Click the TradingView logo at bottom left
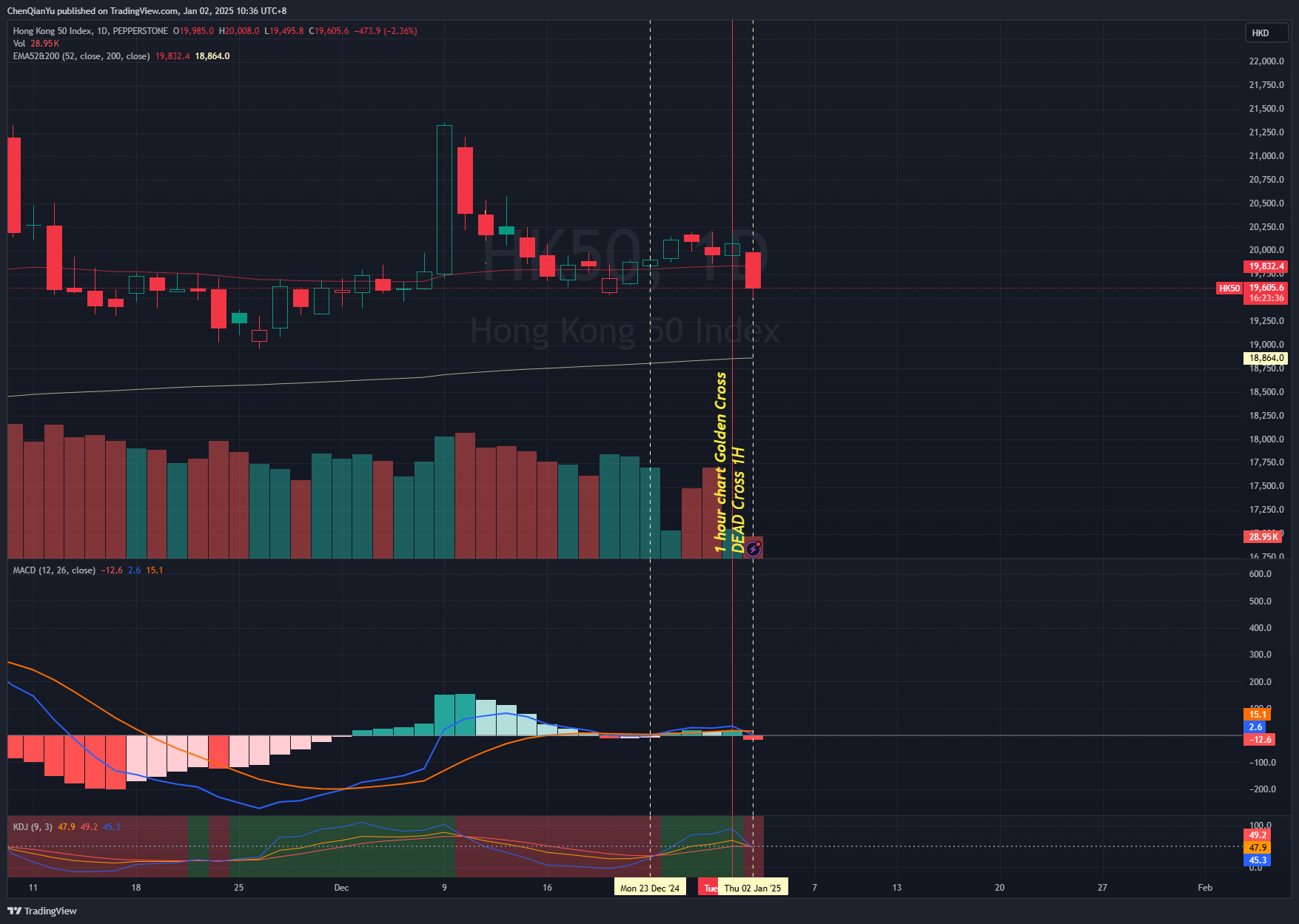 (42, 911)
